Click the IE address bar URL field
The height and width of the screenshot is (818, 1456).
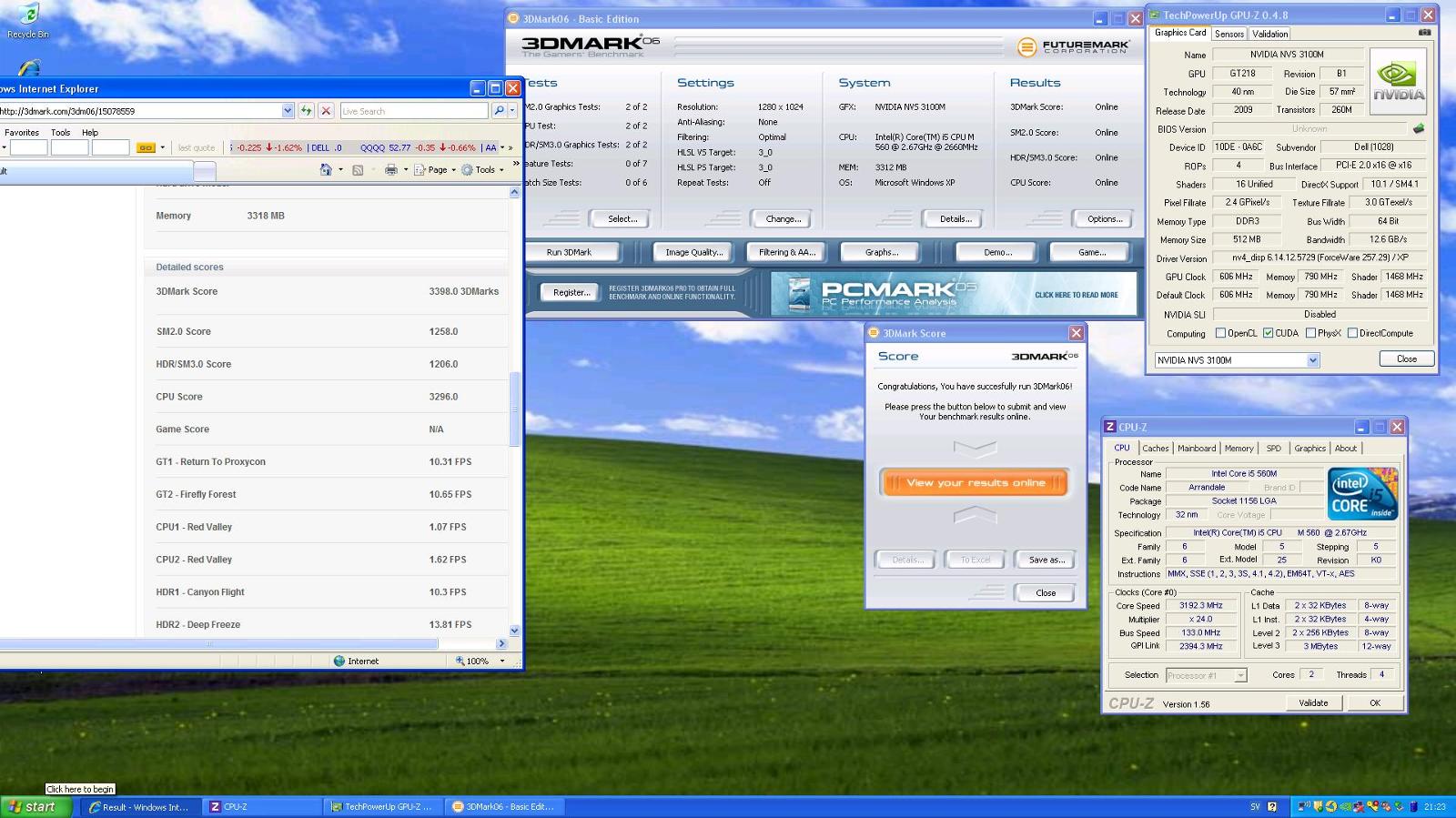(141, 110)
